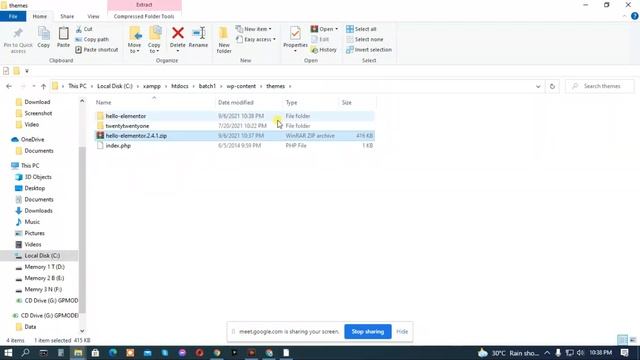Select the index.php file
The image size is (640, 360).
pos(234,145)
